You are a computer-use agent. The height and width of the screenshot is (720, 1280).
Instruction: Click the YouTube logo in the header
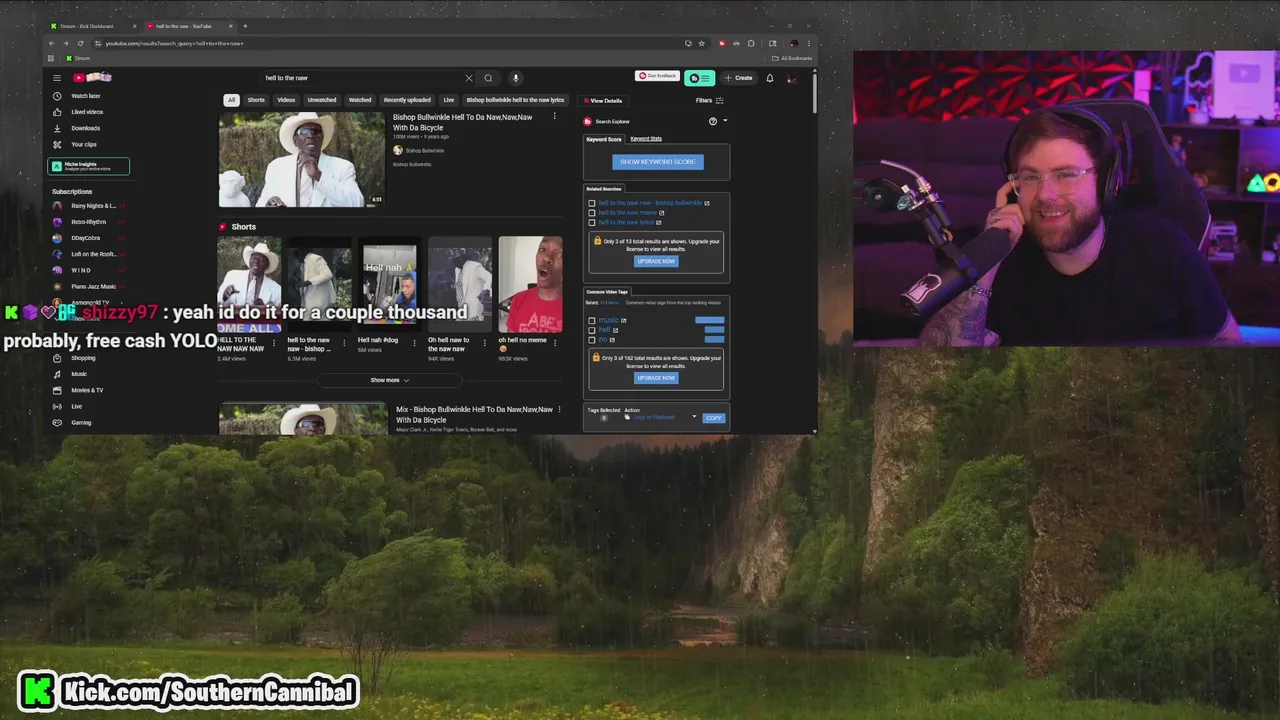91,78
